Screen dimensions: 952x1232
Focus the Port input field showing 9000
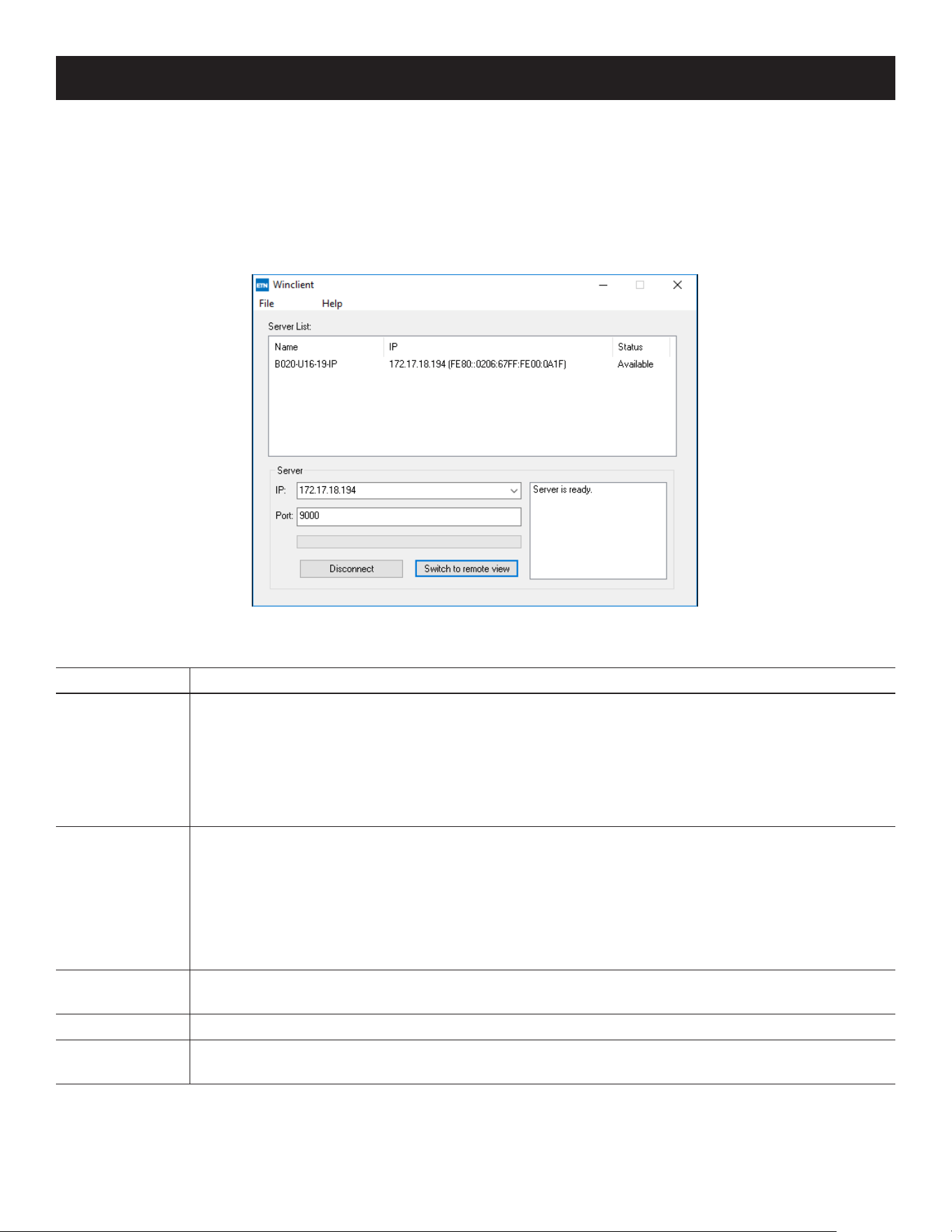pos(409,516)
